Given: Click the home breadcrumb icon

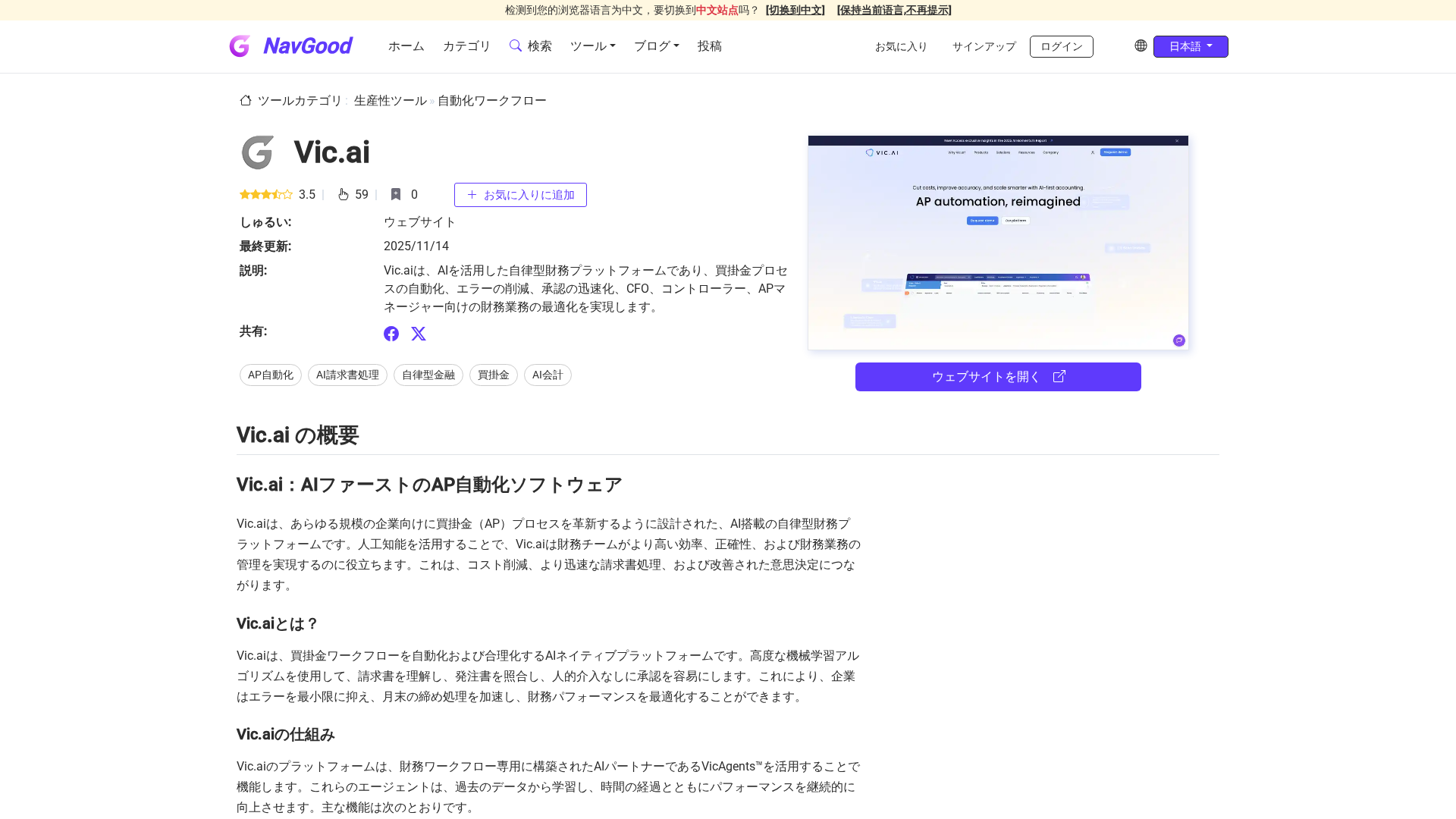Looking at the screenshot, I should (x=246, y=100).
